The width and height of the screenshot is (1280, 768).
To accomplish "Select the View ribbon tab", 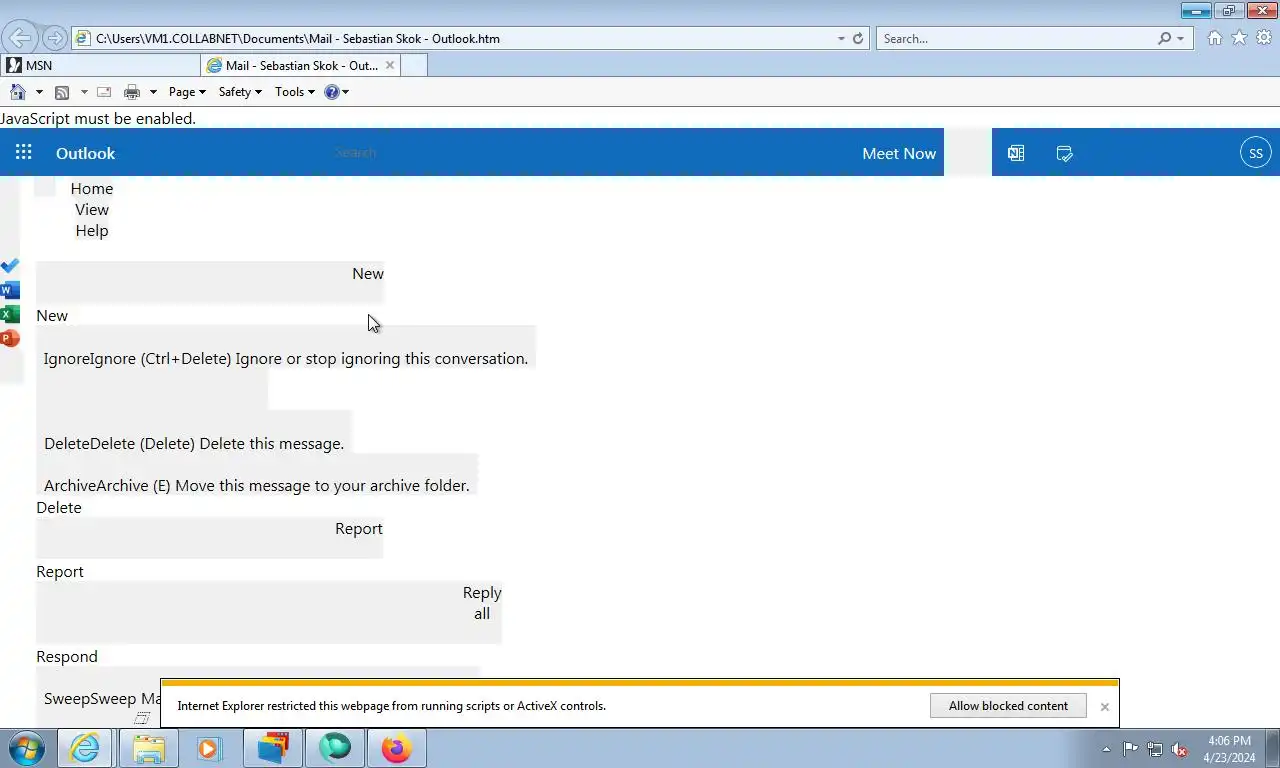I will click(92, 209).
